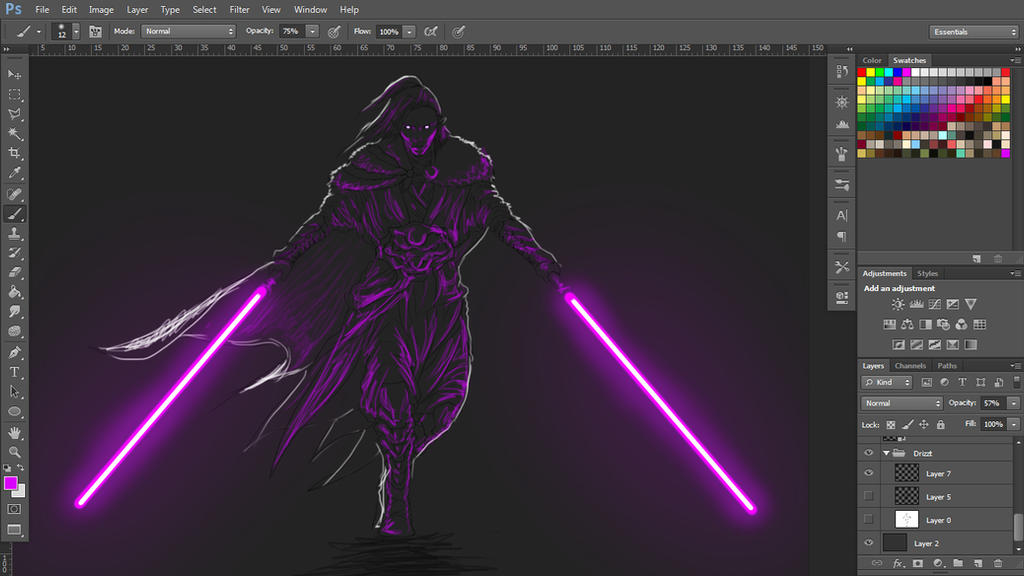Image resolution: width=1024 pixels, height=576 pixels.
Task: Open the Window menu
Action: click(x=310, y=10)
